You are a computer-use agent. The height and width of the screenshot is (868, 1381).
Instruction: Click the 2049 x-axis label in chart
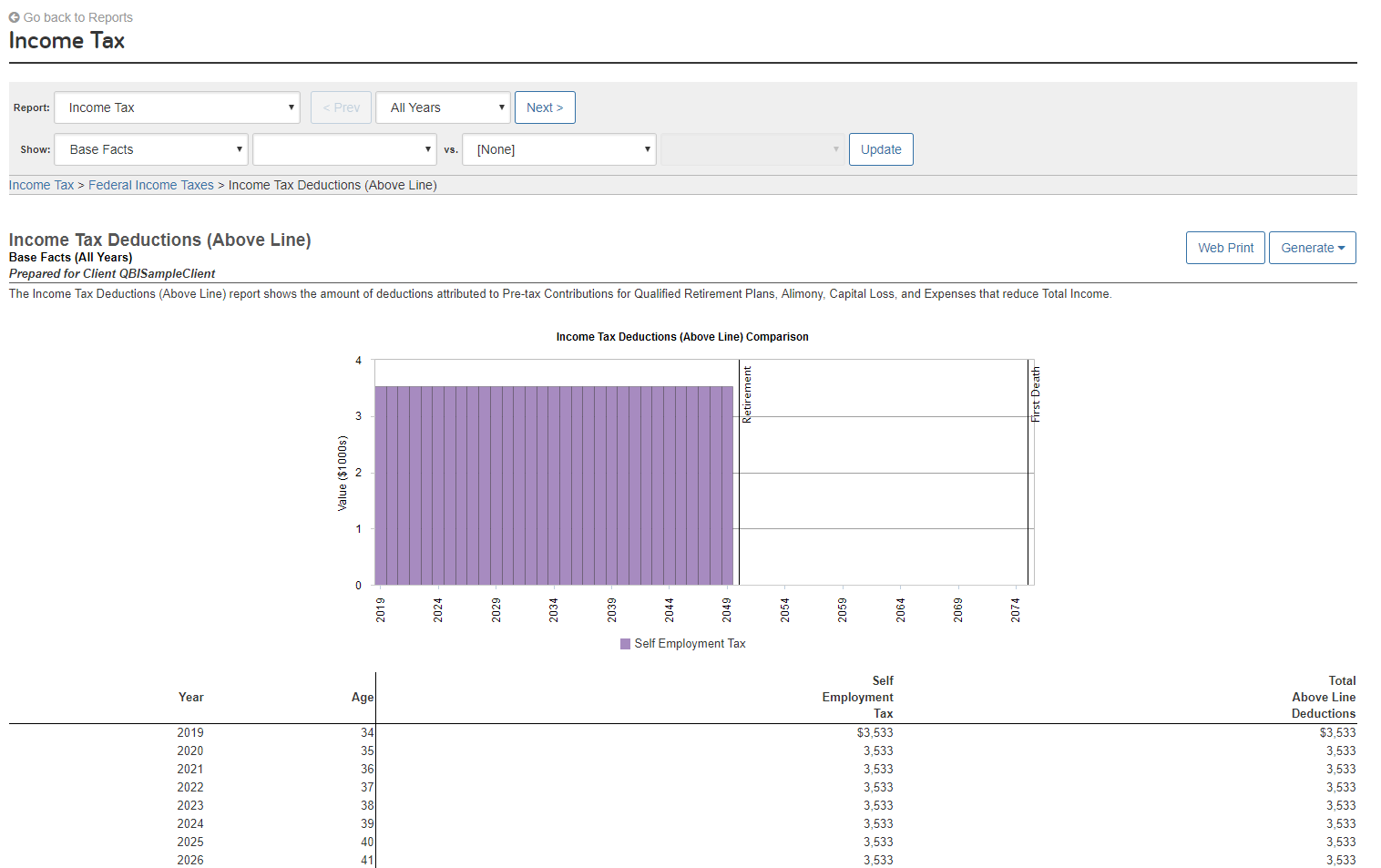point(727,609)
